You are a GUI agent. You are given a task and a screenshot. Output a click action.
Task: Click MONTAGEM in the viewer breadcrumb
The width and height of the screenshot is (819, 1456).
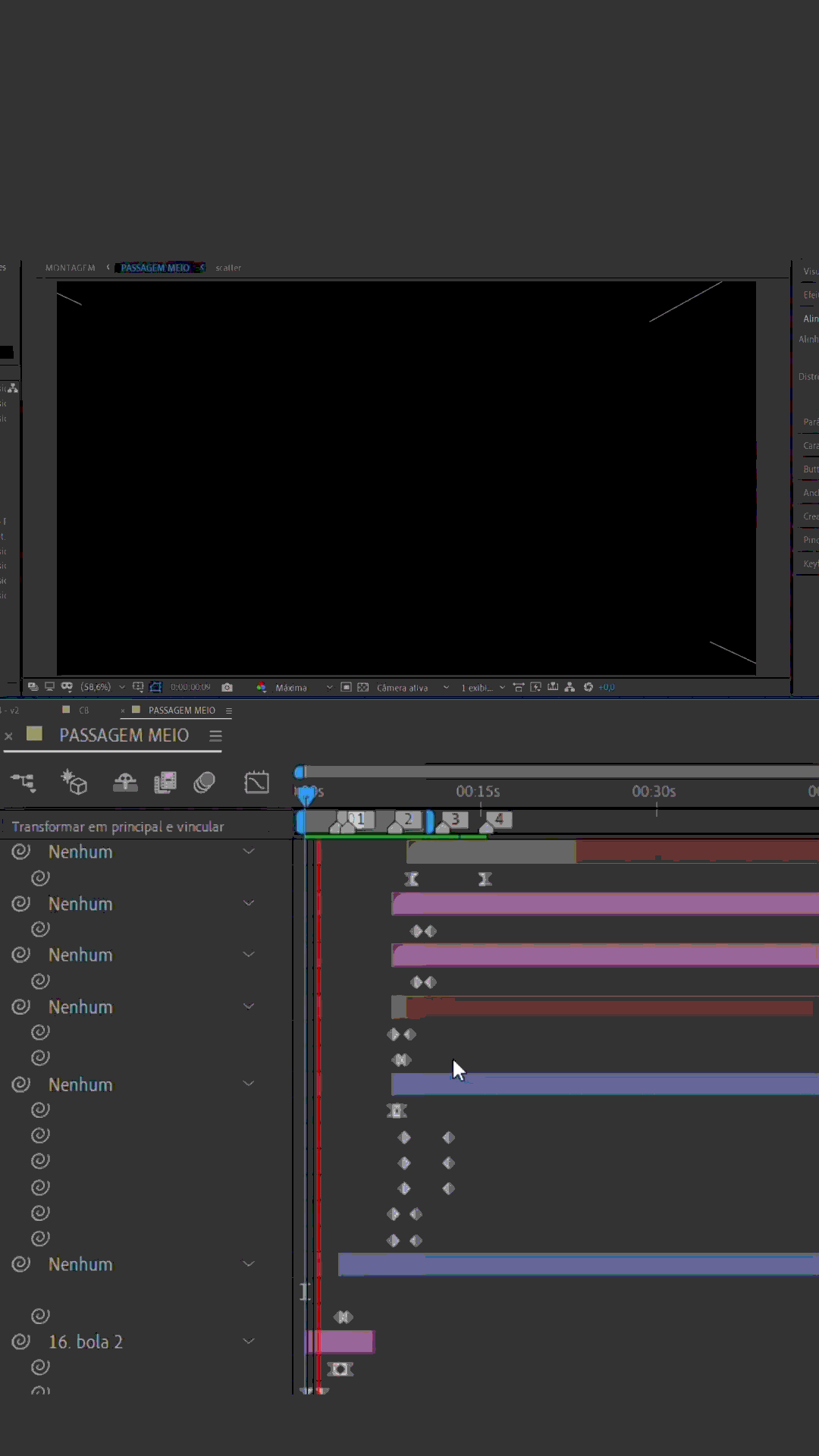[71, 268]
